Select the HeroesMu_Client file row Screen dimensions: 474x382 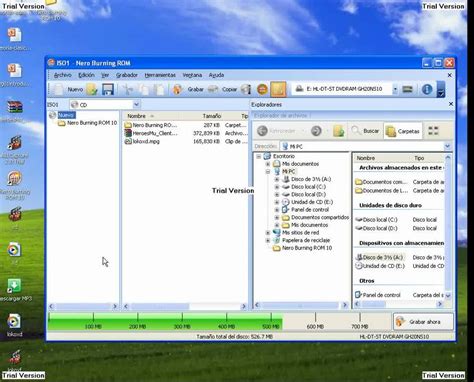(x=186, y=133)
